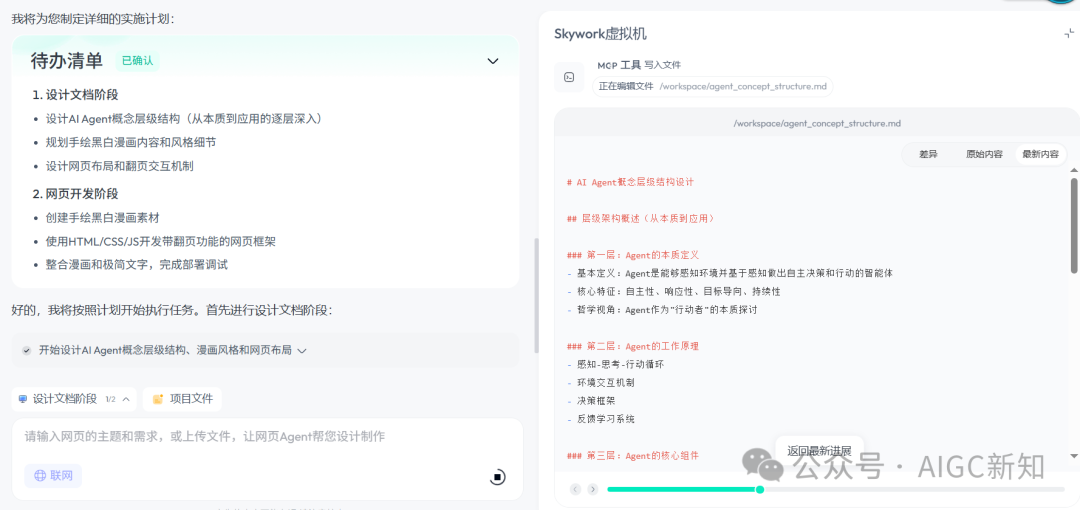
Task: Click the item 规划手绘黑白漫画内容和风格细节
Action: click(x=131, y=142)
